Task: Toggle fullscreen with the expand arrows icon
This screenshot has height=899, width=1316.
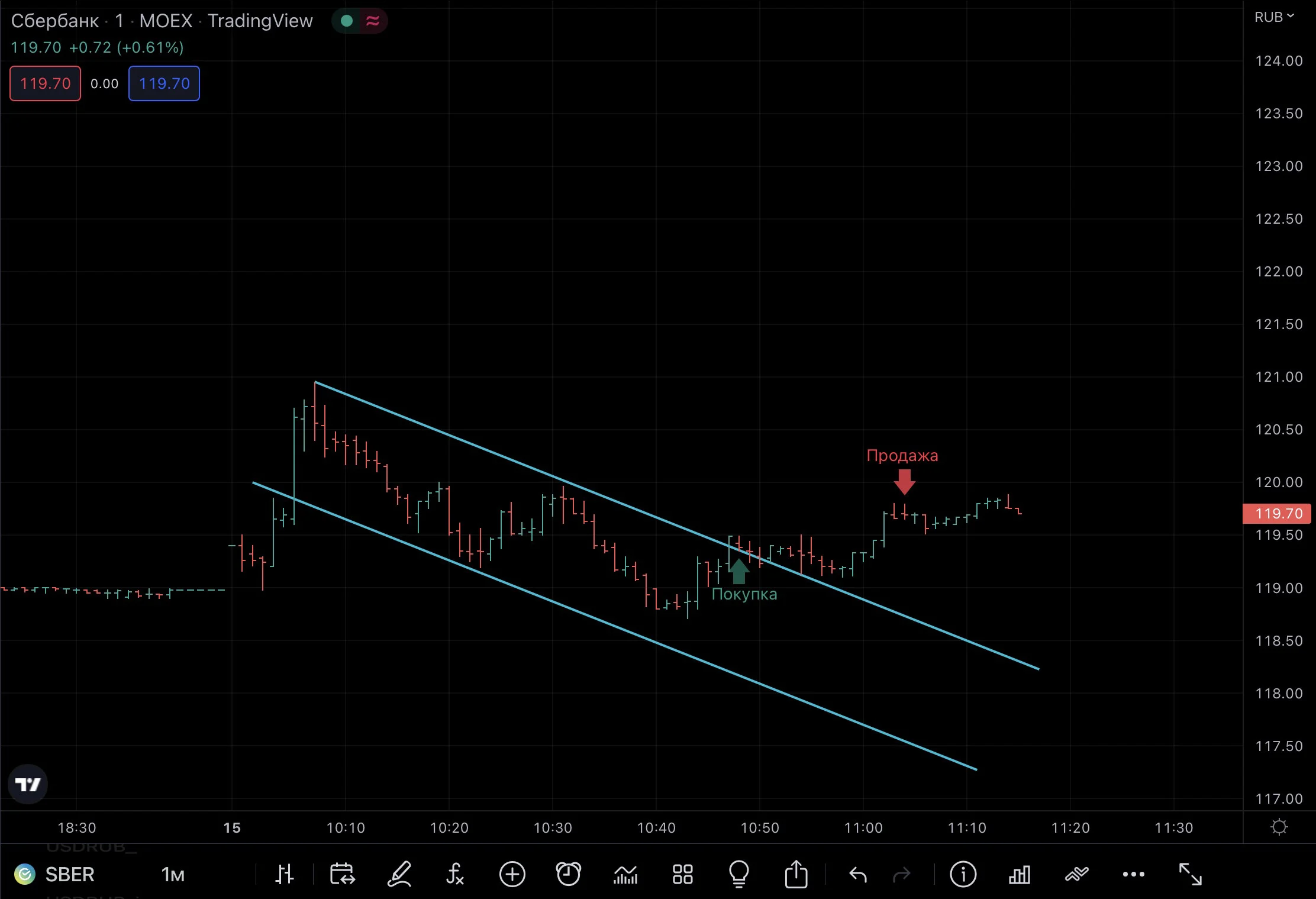Action: (x=1190, y=874)
